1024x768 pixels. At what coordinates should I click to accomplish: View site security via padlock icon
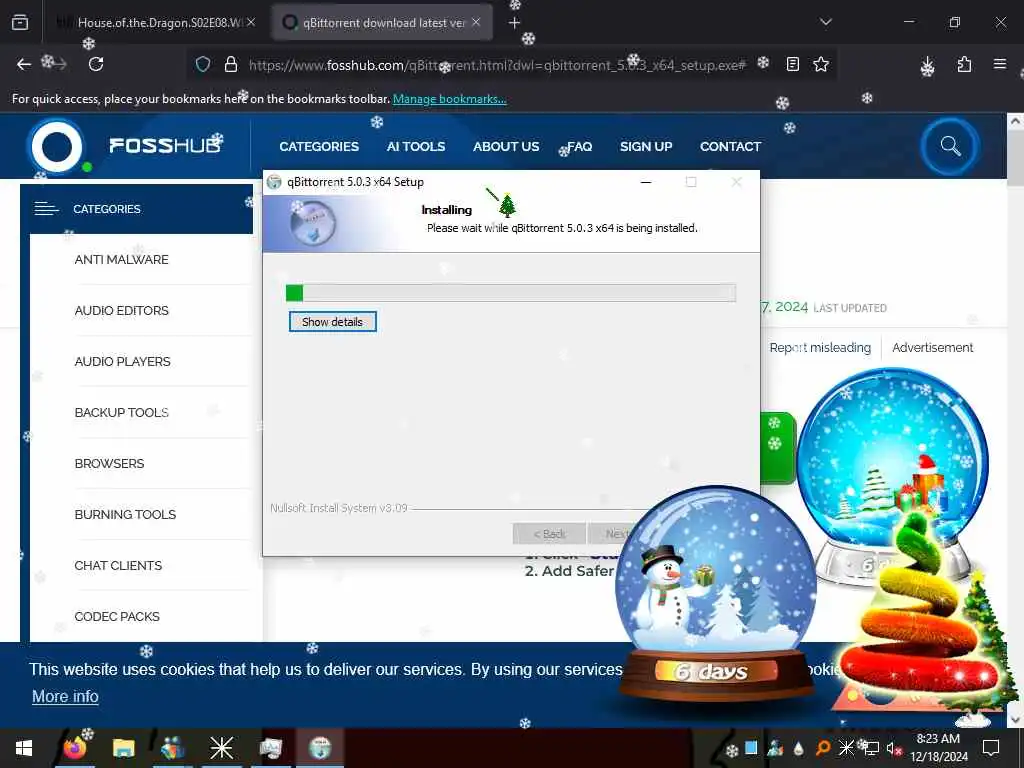point(231,64)
